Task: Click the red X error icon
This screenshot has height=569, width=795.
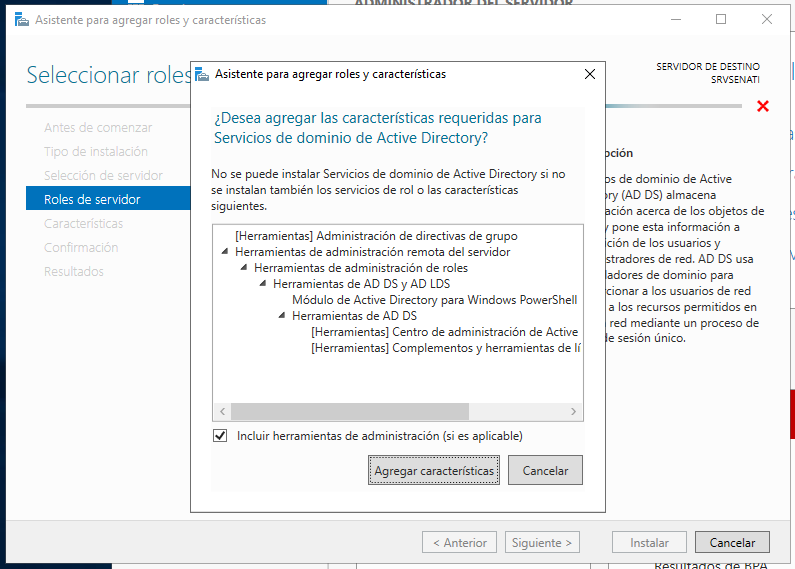Action: tap(763, 106)
